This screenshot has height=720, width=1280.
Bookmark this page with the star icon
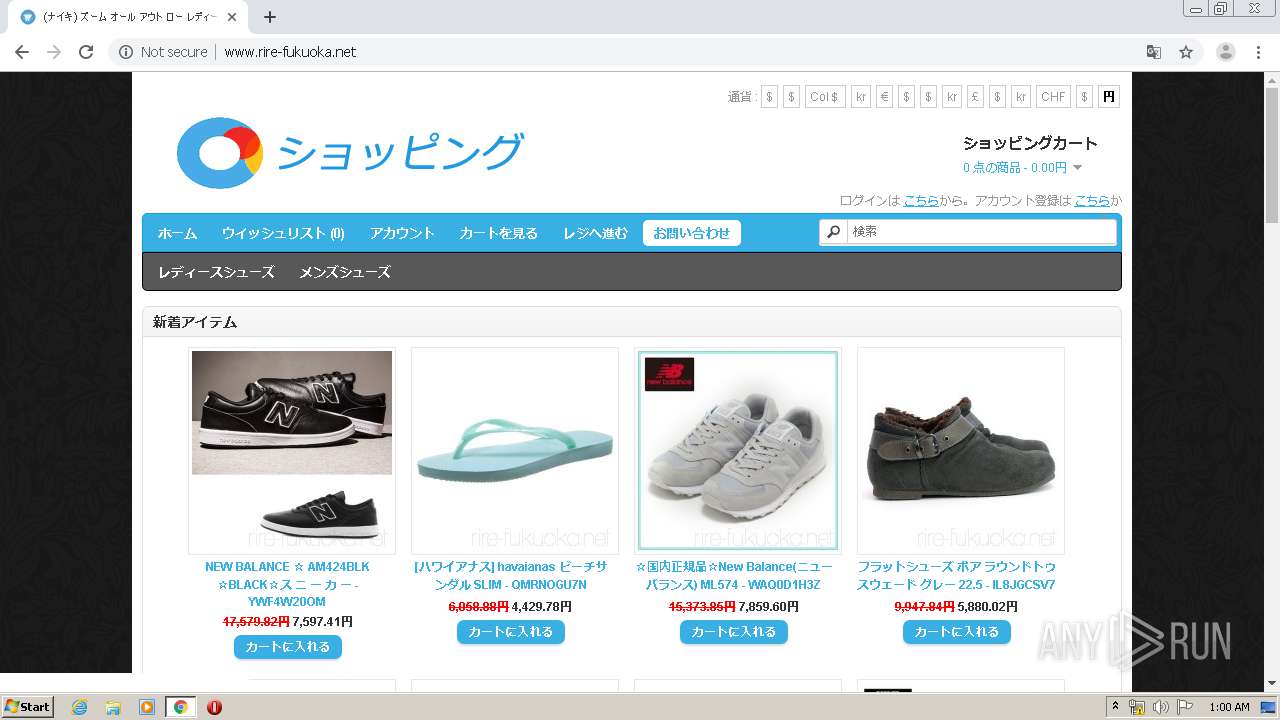(1186, 52)
